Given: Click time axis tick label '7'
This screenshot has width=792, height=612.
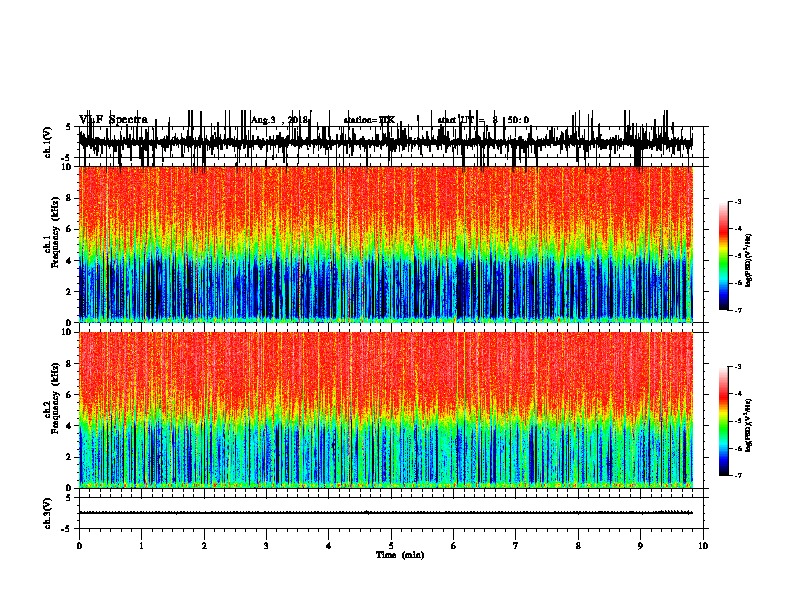Looking at the screenshot, I should pos(516,546).
